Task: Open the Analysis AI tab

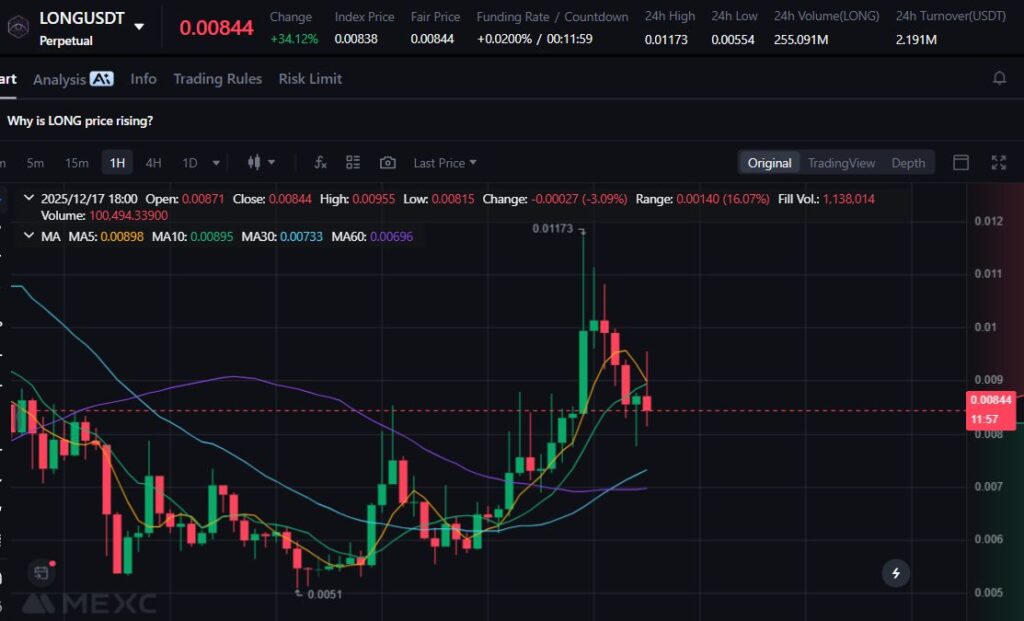Action: coord(73,79)
